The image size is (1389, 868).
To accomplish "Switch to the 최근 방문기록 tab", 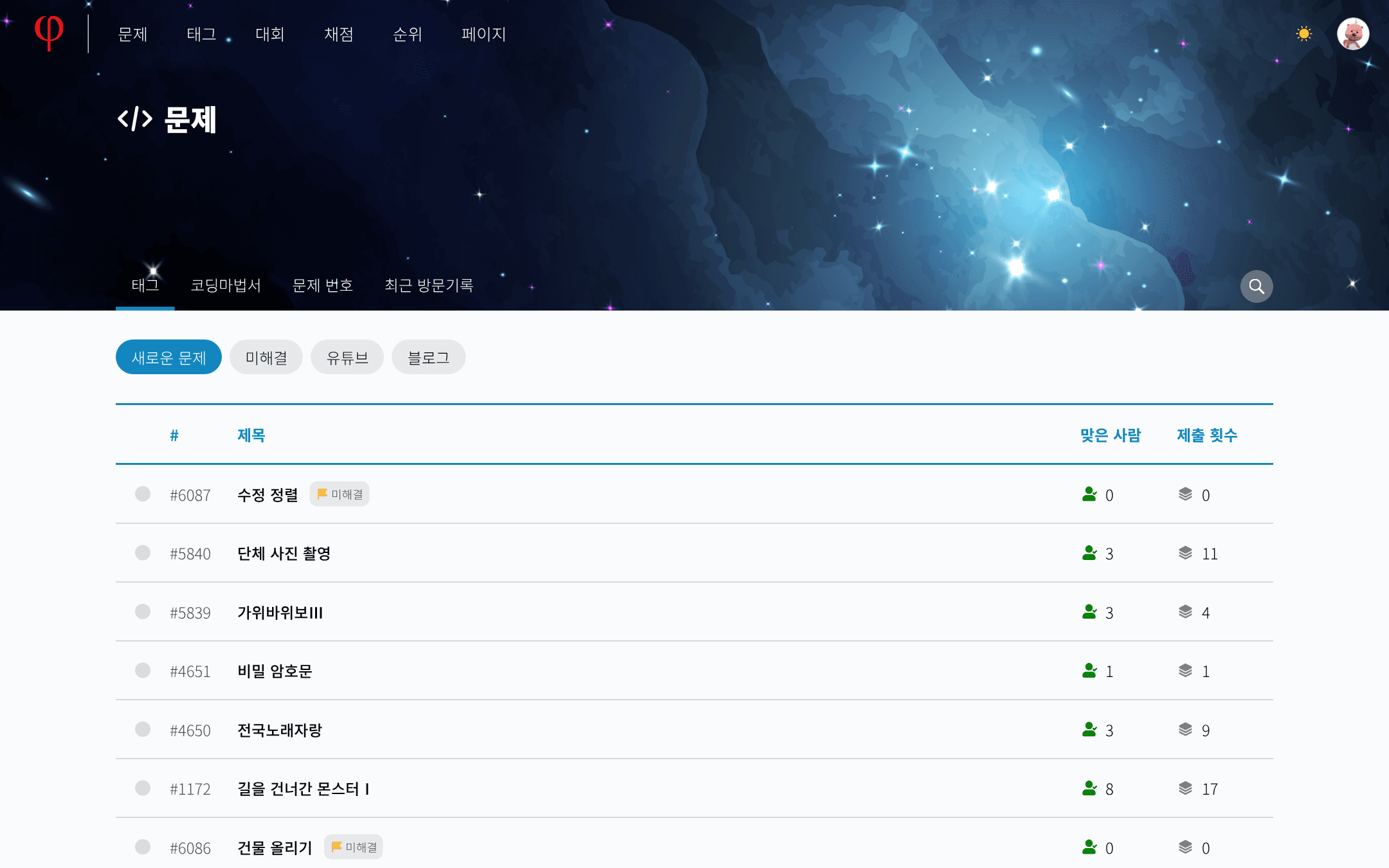I will click(429, 285).
